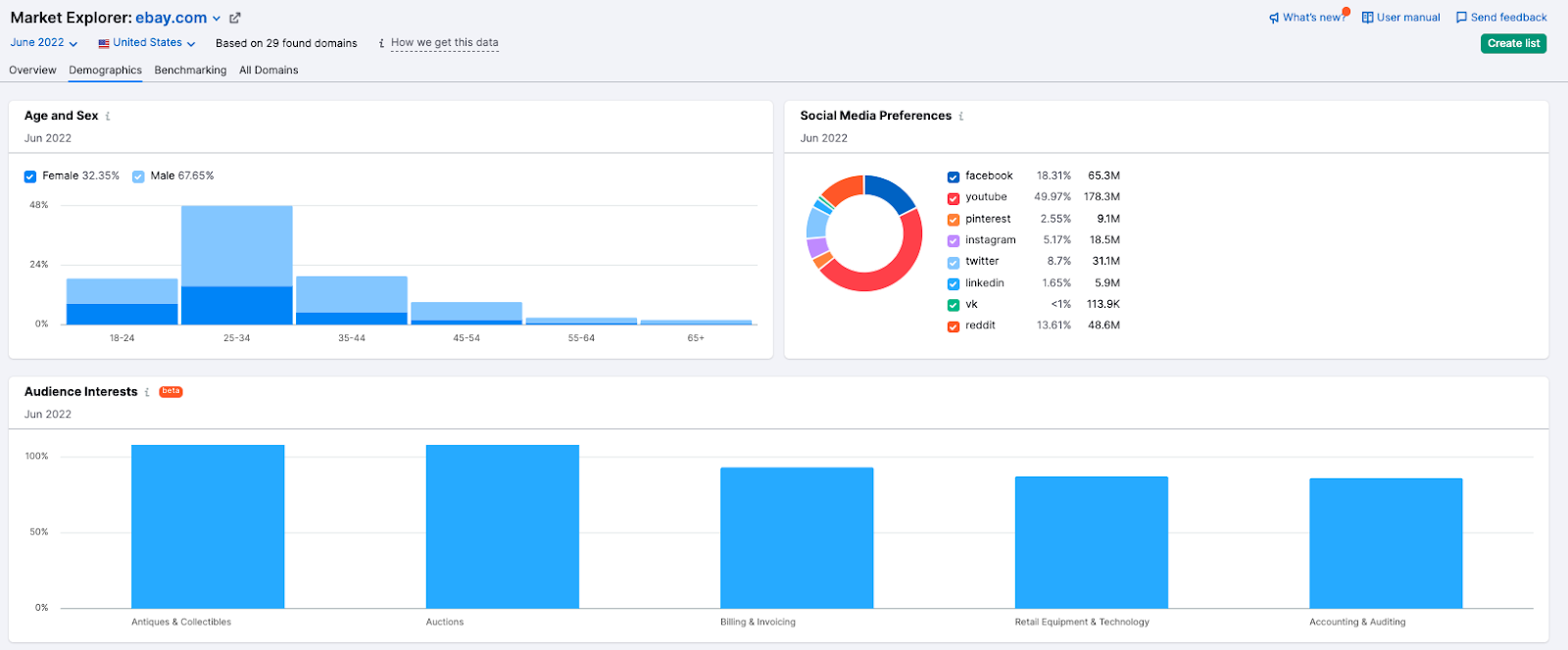Click the 25-34 age group bar
The image size is (1568, 650).
pos(236,265)
